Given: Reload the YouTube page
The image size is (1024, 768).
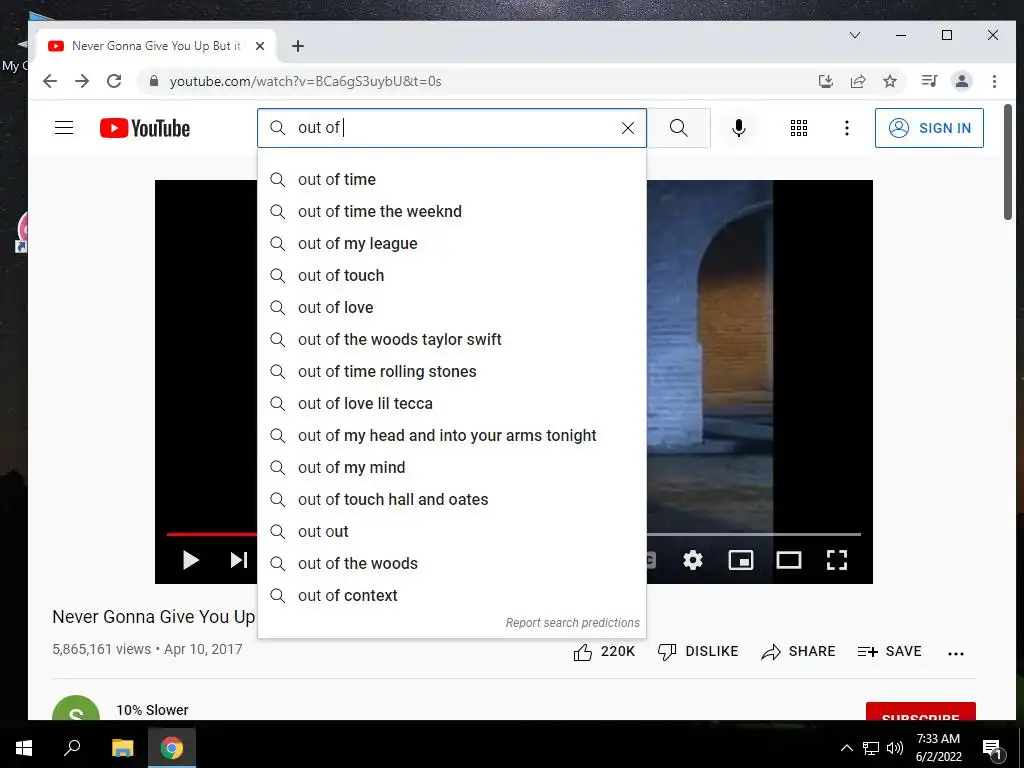Looking at the screenshot, I should click(114, 81).
